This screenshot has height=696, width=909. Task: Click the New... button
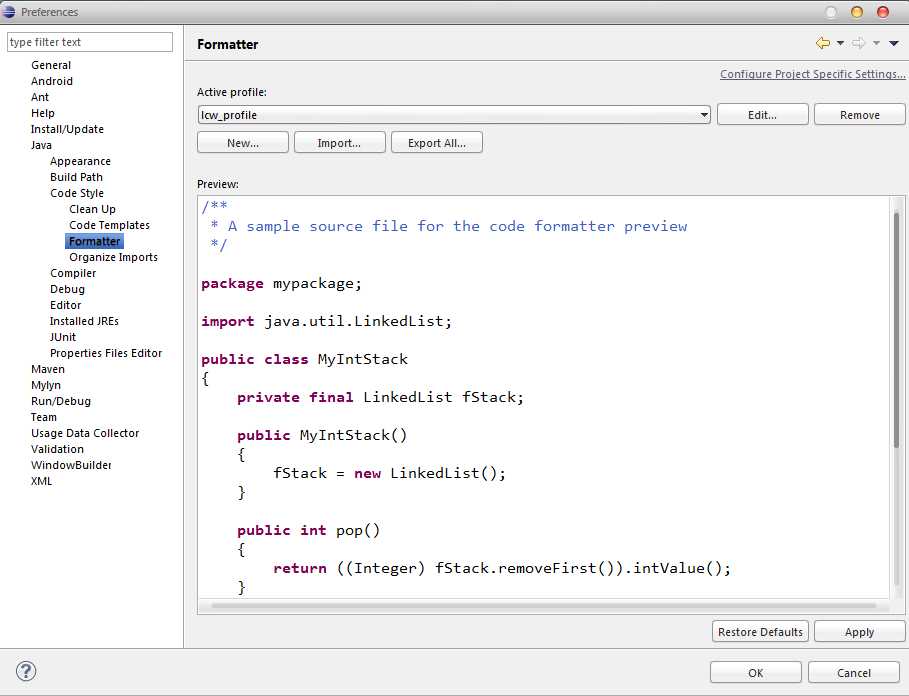(243, 143)
